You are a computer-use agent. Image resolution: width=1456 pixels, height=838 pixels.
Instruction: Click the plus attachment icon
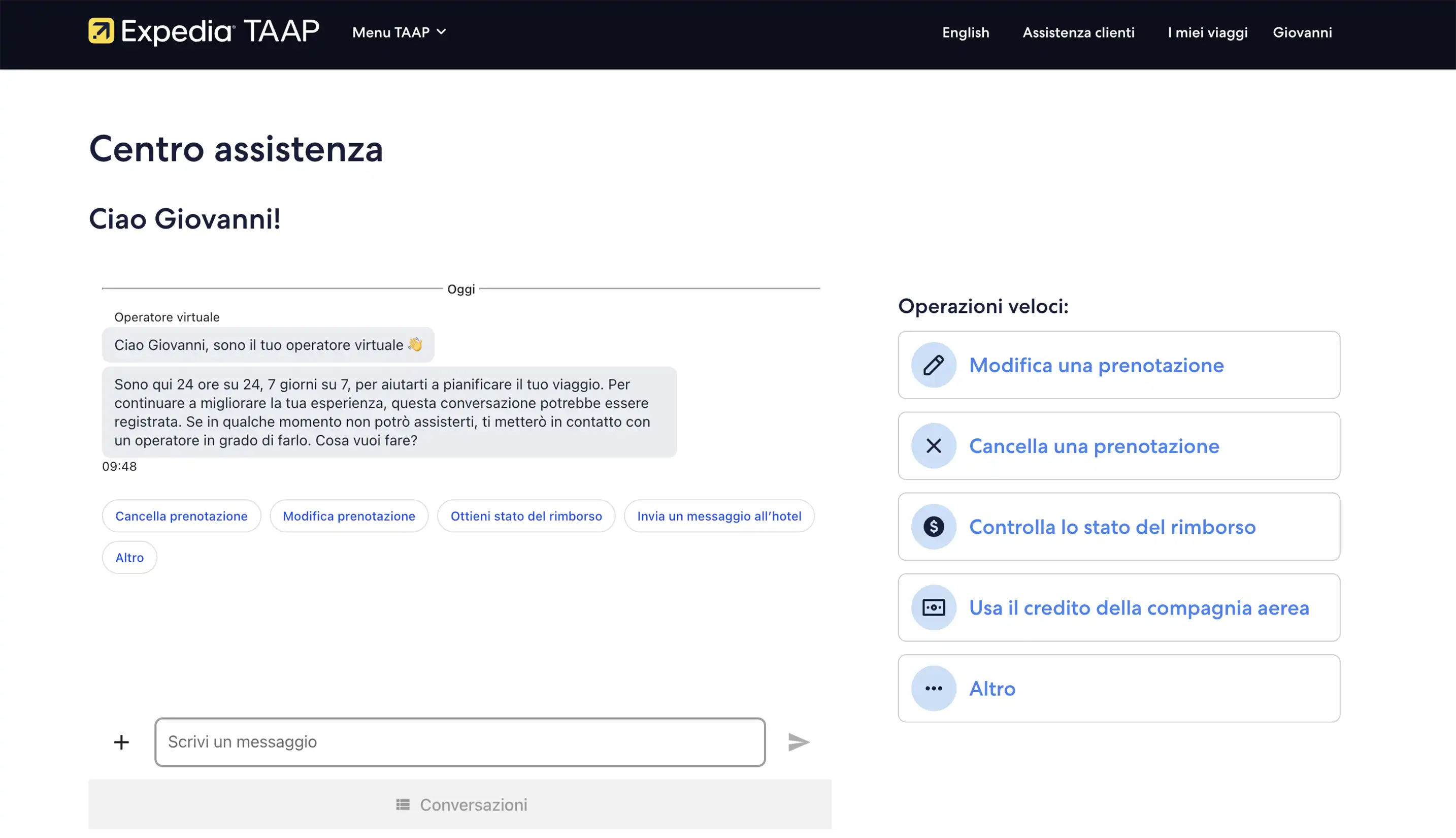pyautogui.click(x=121, y=742)
